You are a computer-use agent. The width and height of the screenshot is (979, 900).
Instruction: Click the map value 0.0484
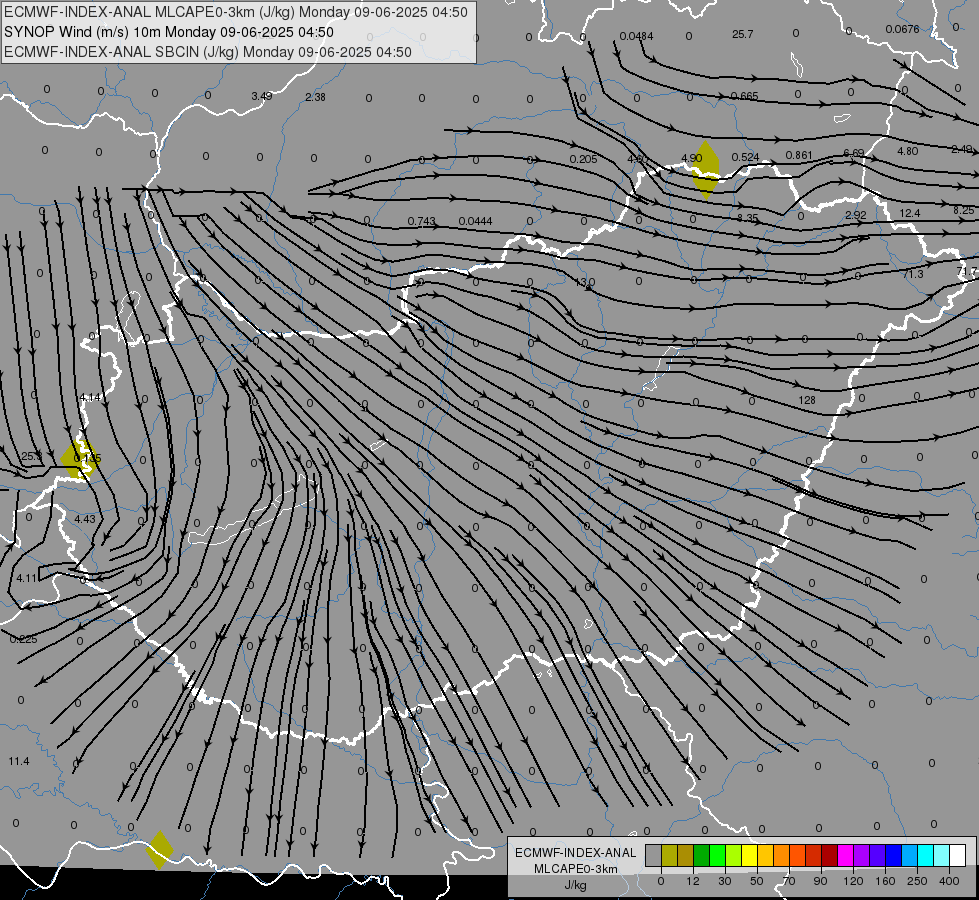pyautogui.click(x=636, y=36)
